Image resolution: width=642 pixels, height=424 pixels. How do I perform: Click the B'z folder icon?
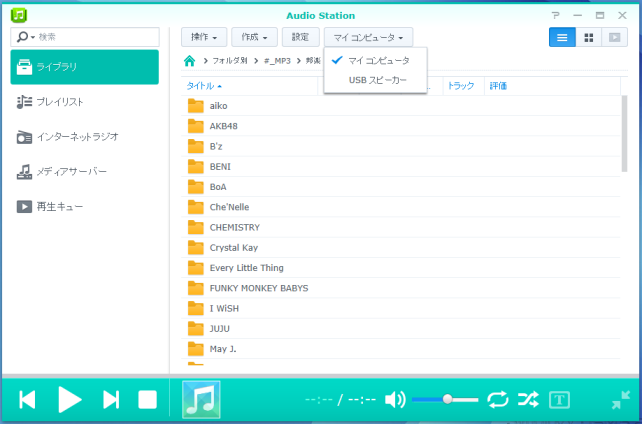click(x=196, y=147)
